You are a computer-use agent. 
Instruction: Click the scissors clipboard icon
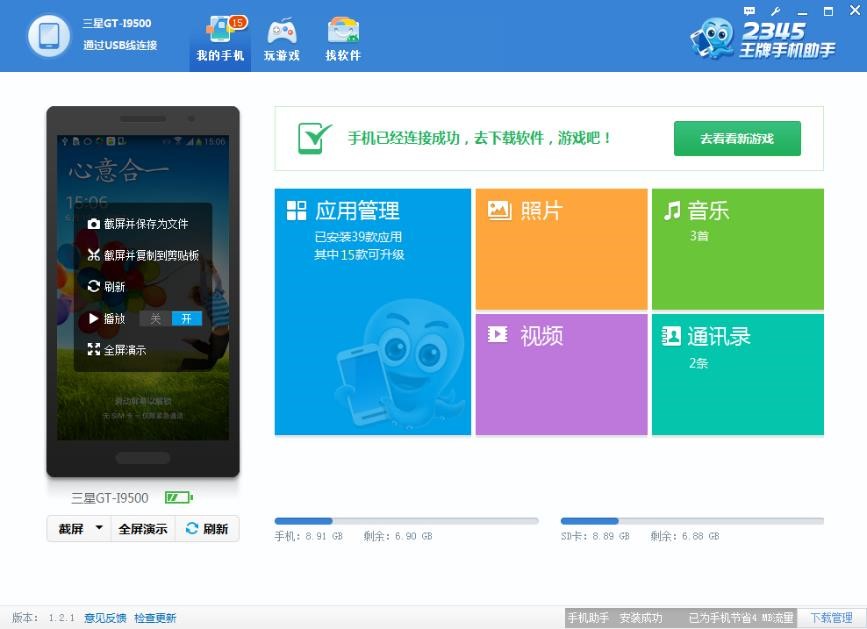tap(94, 255)
